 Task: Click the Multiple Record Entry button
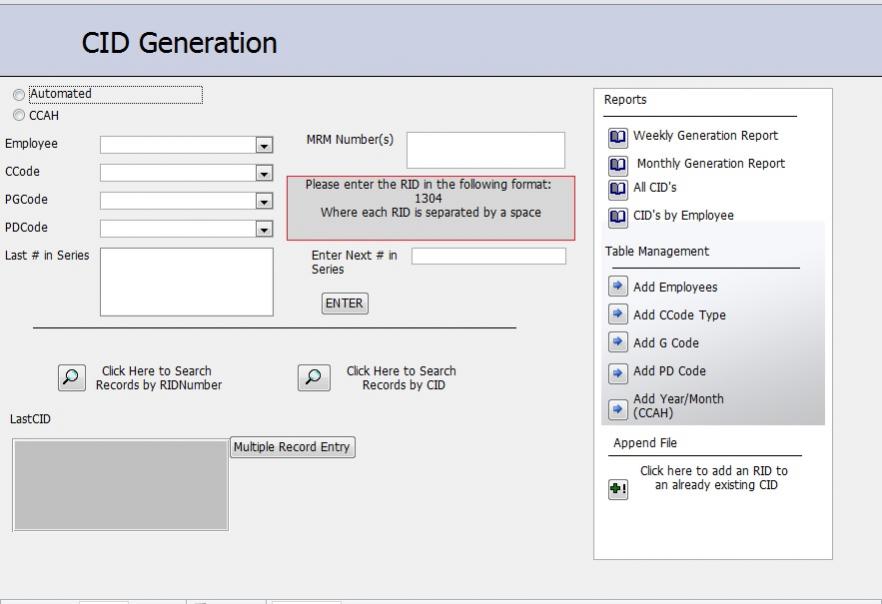coord(292,447)
